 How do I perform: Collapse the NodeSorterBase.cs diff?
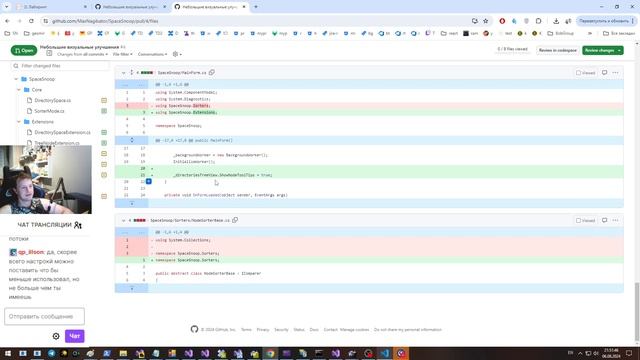point(123,220)
